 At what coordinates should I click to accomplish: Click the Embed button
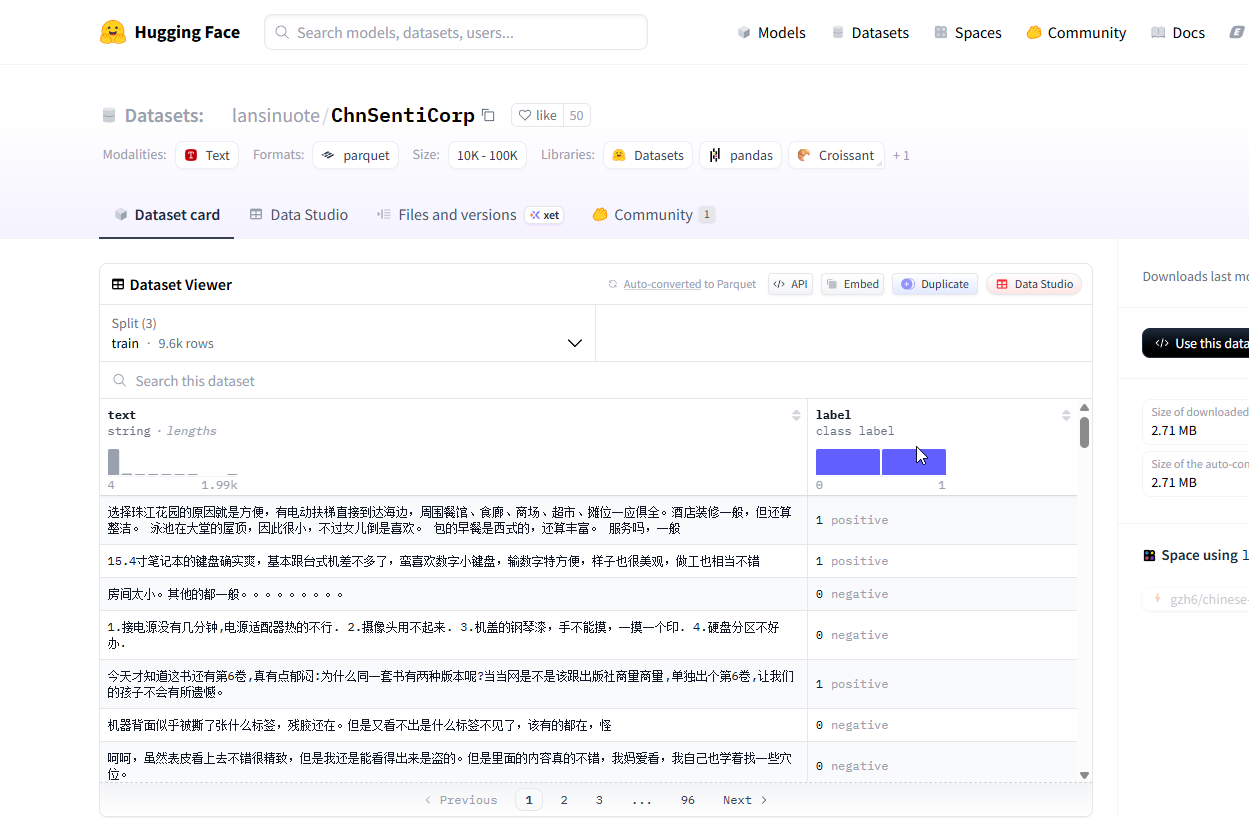click(x=851, y=284)
